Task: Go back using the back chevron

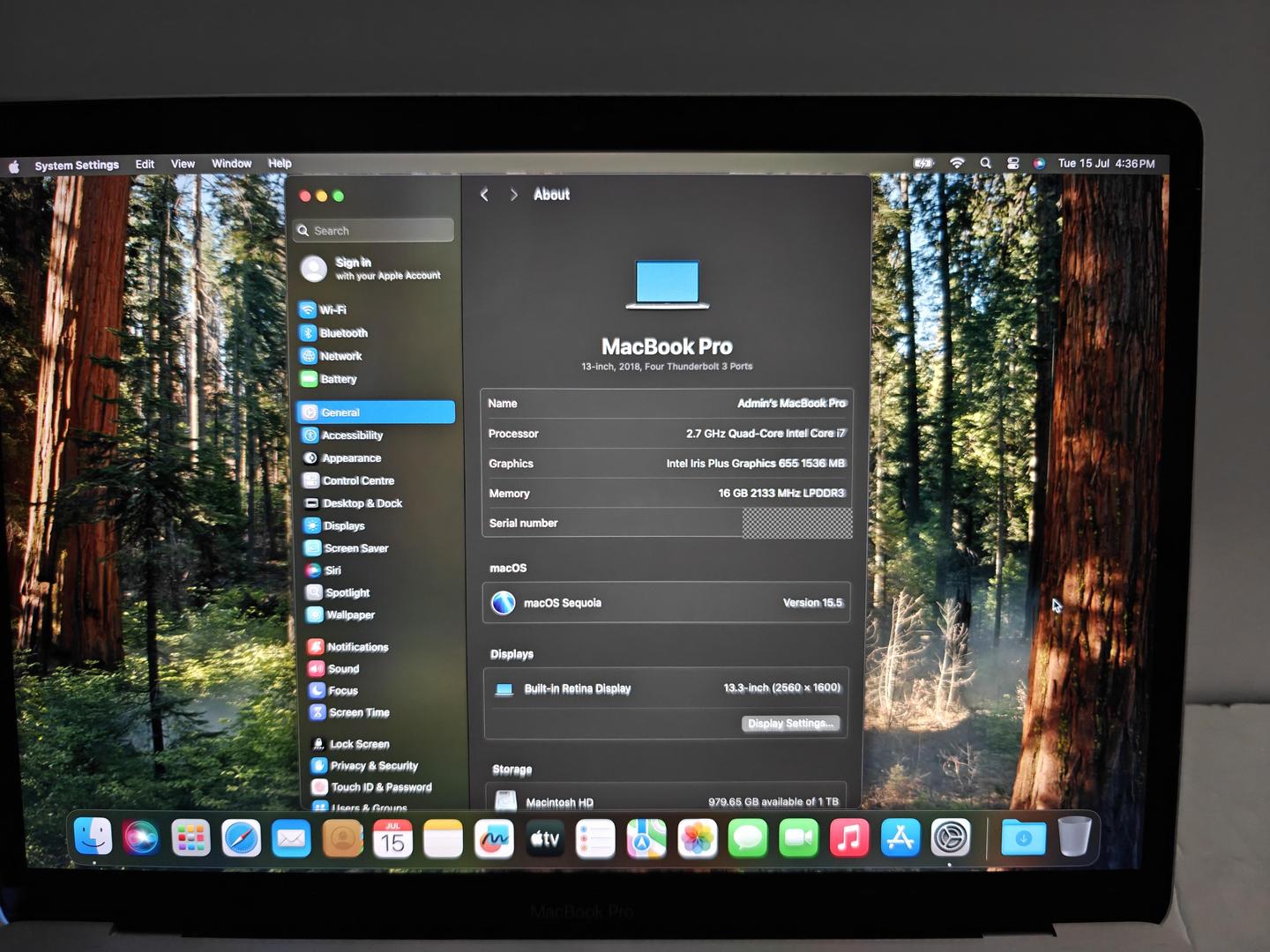Action: coord(484,195)
